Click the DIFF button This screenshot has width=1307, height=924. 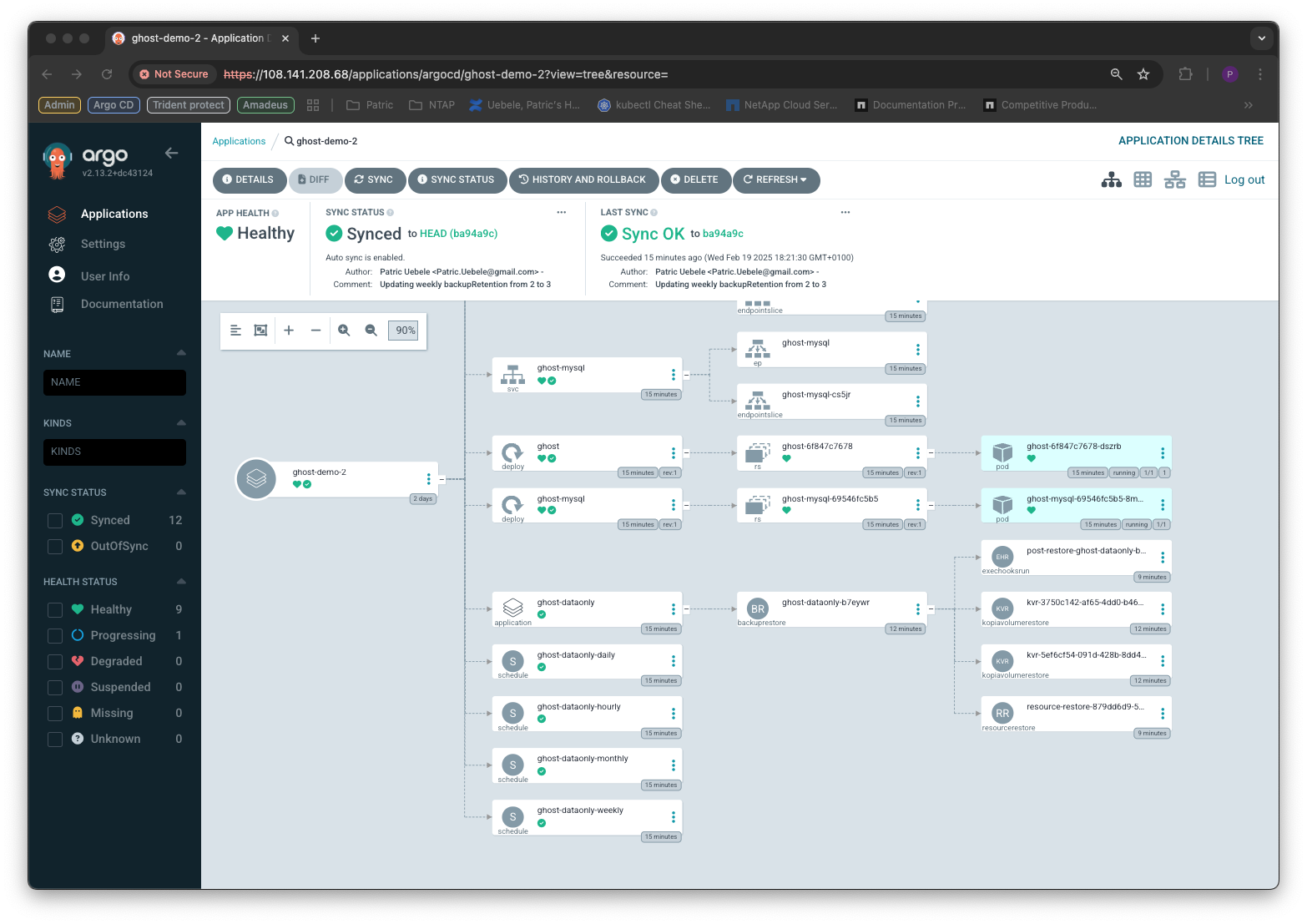click(314, 179)
